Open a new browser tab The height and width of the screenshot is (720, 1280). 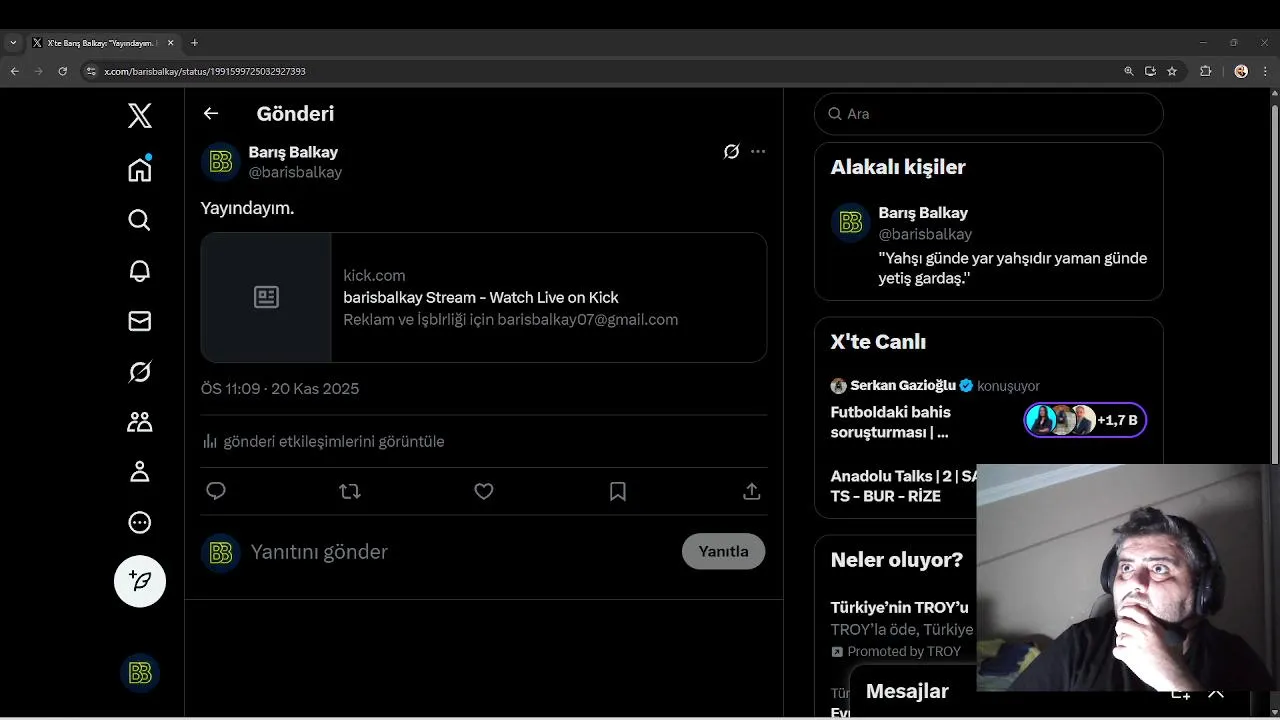click(x=194, y=43)
